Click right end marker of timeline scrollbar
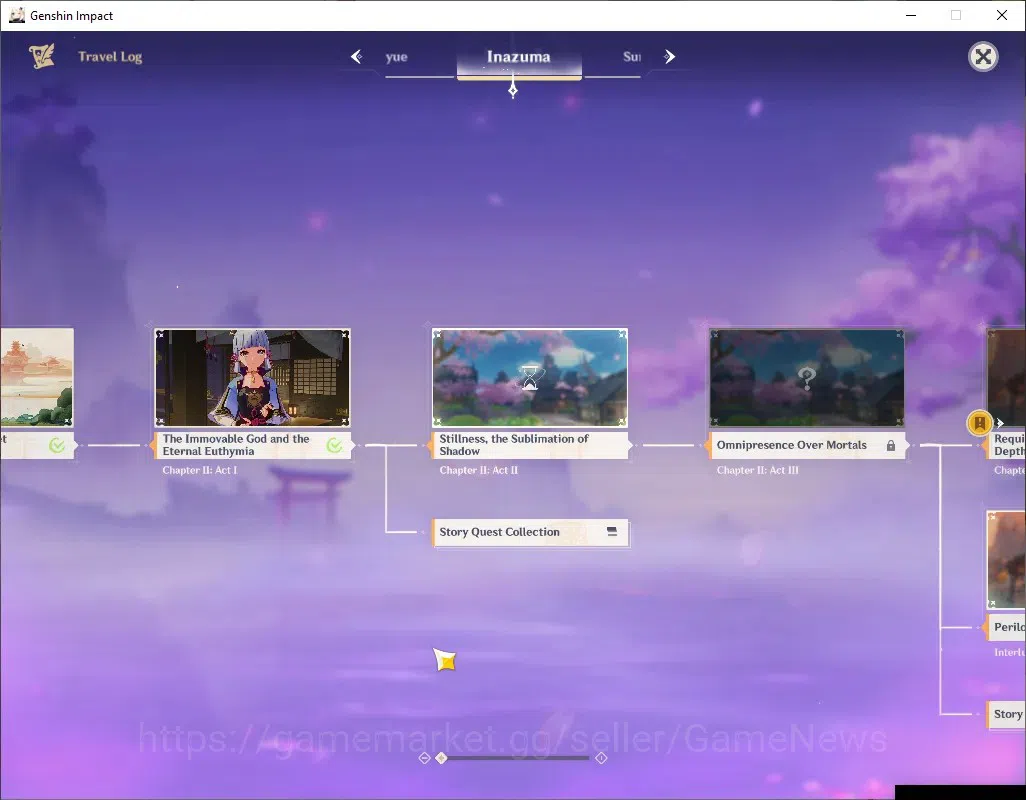Image resolution: width=1026 pixels, height=800 pixels. [601, 758]
